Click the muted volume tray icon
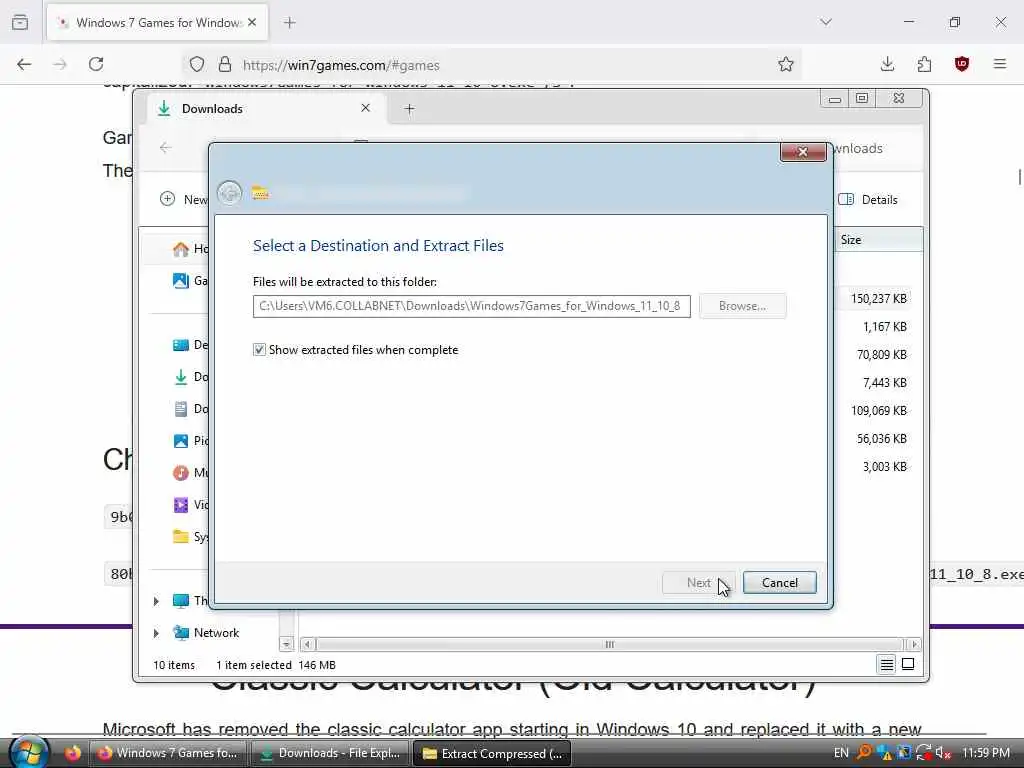 (x=942, y=753)
